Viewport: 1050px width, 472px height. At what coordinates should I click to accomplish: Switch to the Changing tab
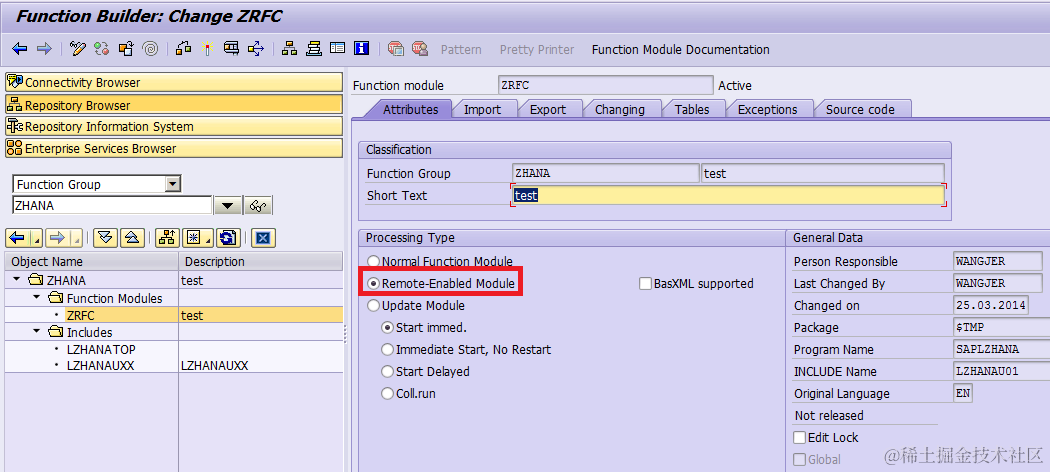point(619,109)
